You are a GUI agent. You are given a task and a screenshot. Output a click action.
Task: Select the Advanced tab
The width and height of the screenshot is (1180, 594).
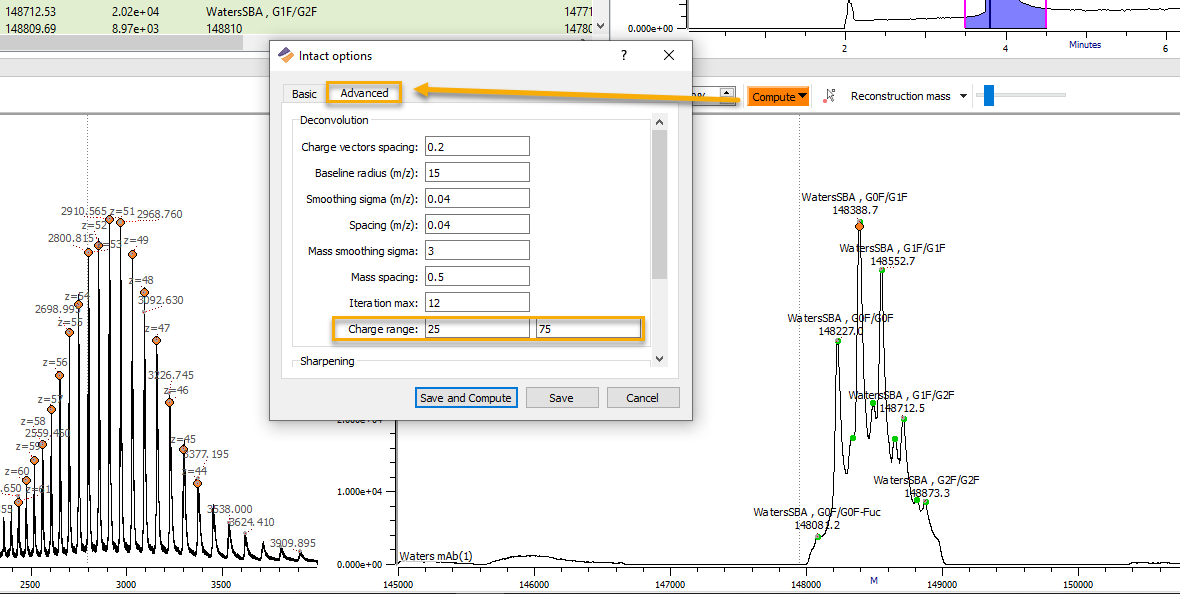tap(364, 93)
